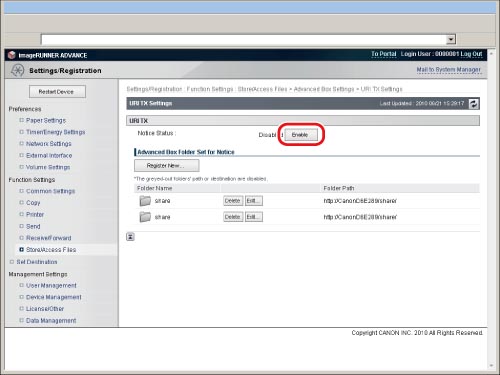
Task: Open the To Portal link
Action: pyautogui.click(x=384, y=54)
